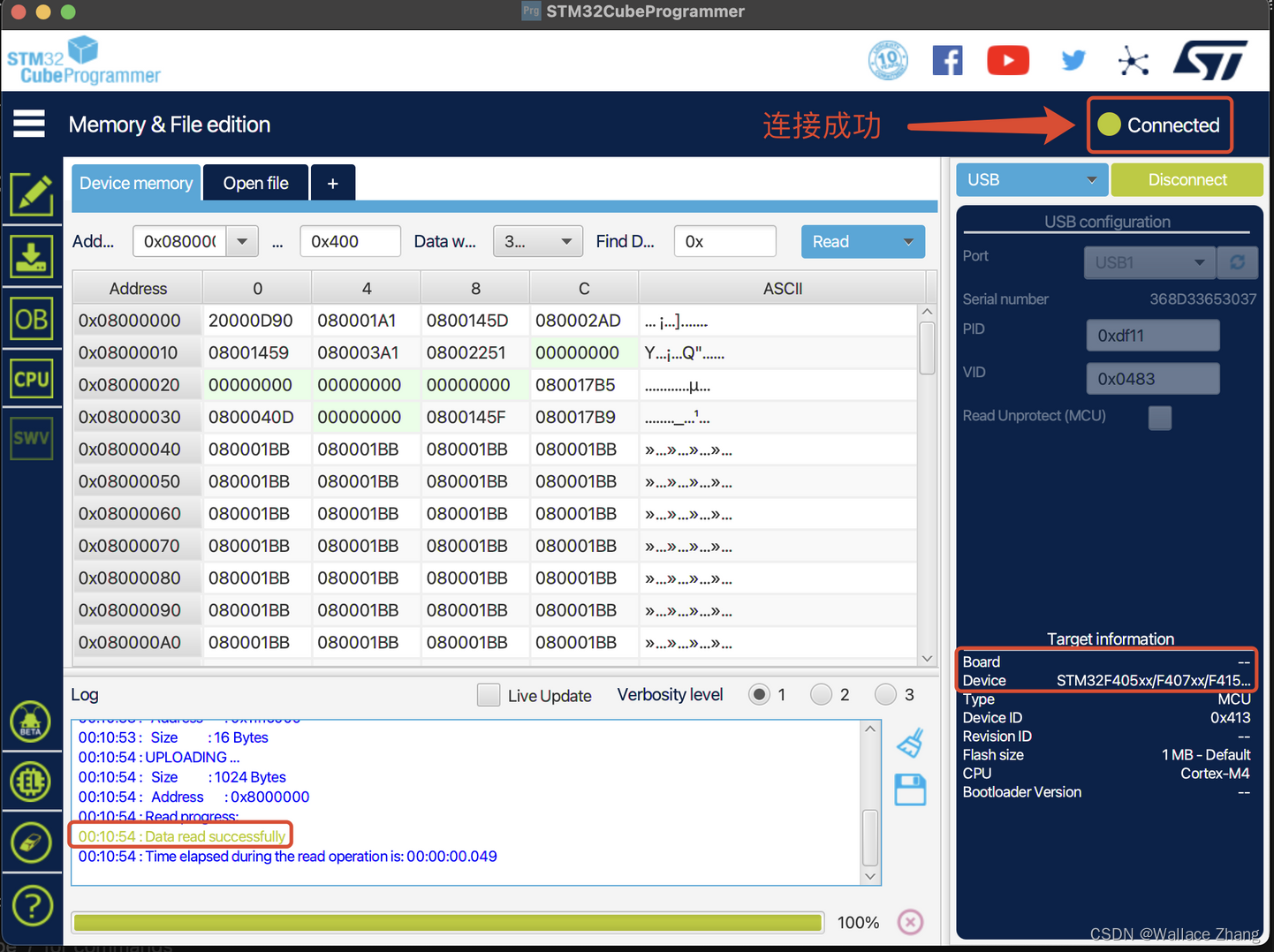Click the size field showing 0x400
The image size is (1274, 952).
tap(351, 241)
